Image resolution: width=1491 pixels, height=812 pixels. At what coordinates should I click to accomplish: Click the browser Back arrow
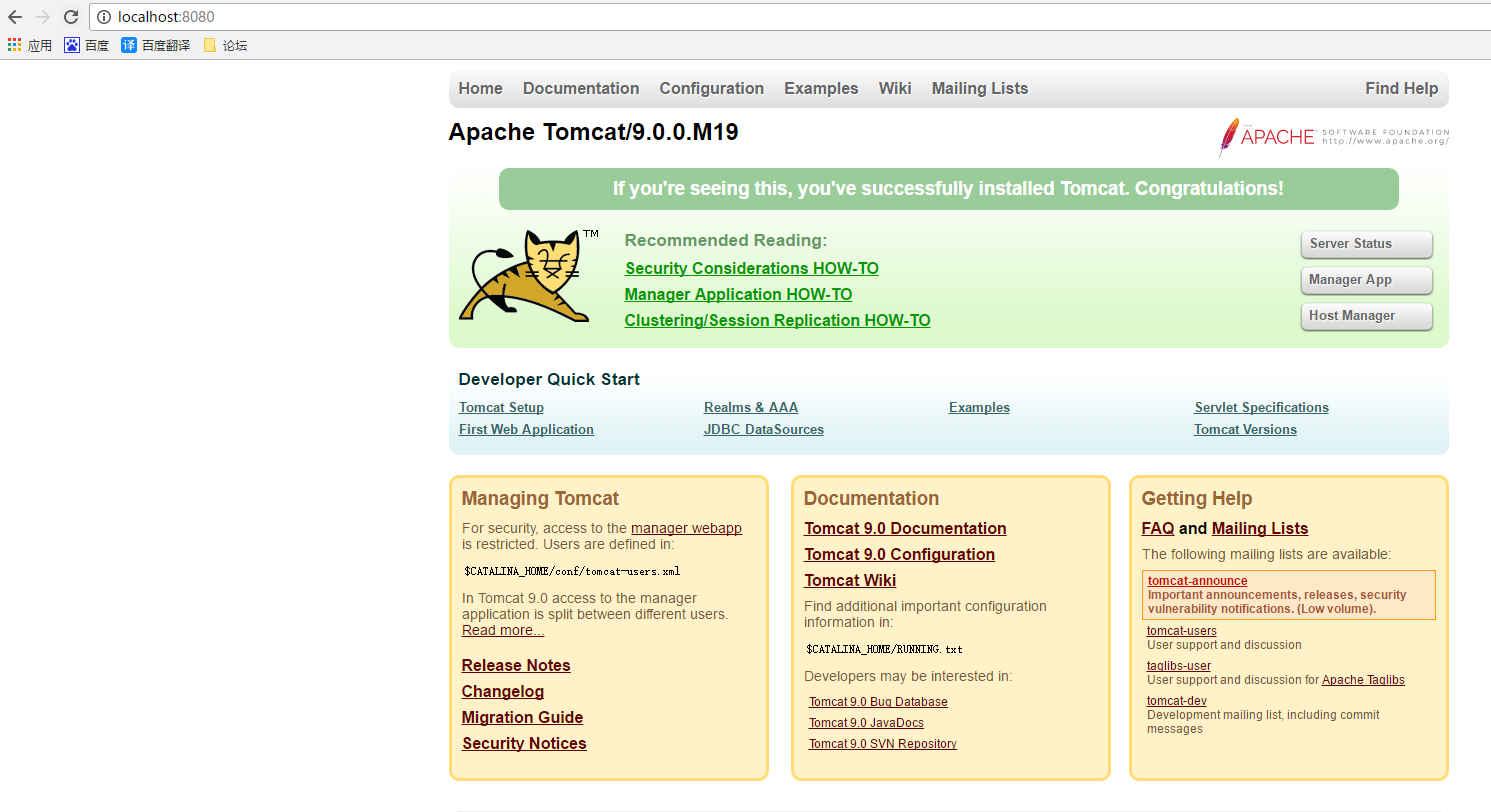14,17
